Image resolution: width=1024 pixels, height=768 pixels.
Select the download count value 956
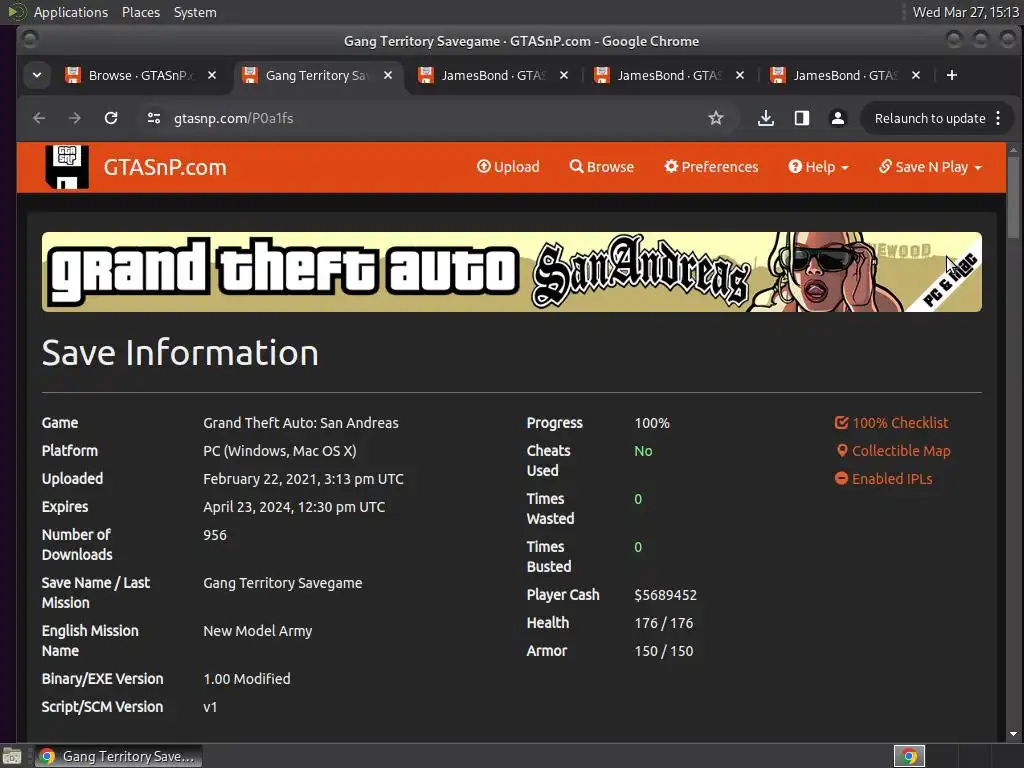pos(215,535)
